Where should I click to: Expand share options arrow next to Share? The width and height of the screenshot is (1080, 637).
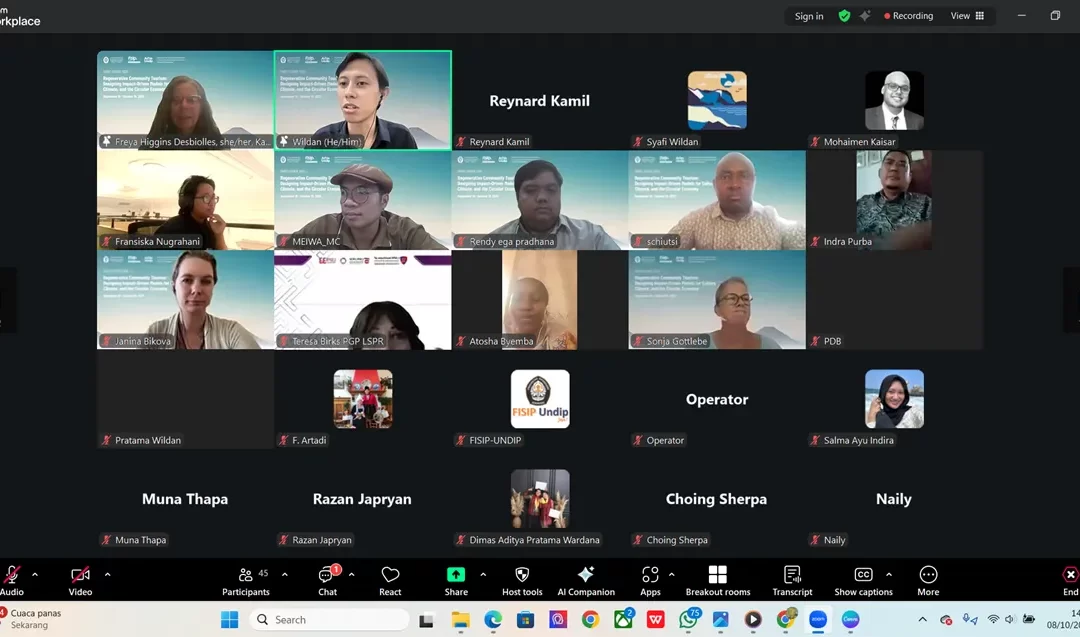[483, 575]
